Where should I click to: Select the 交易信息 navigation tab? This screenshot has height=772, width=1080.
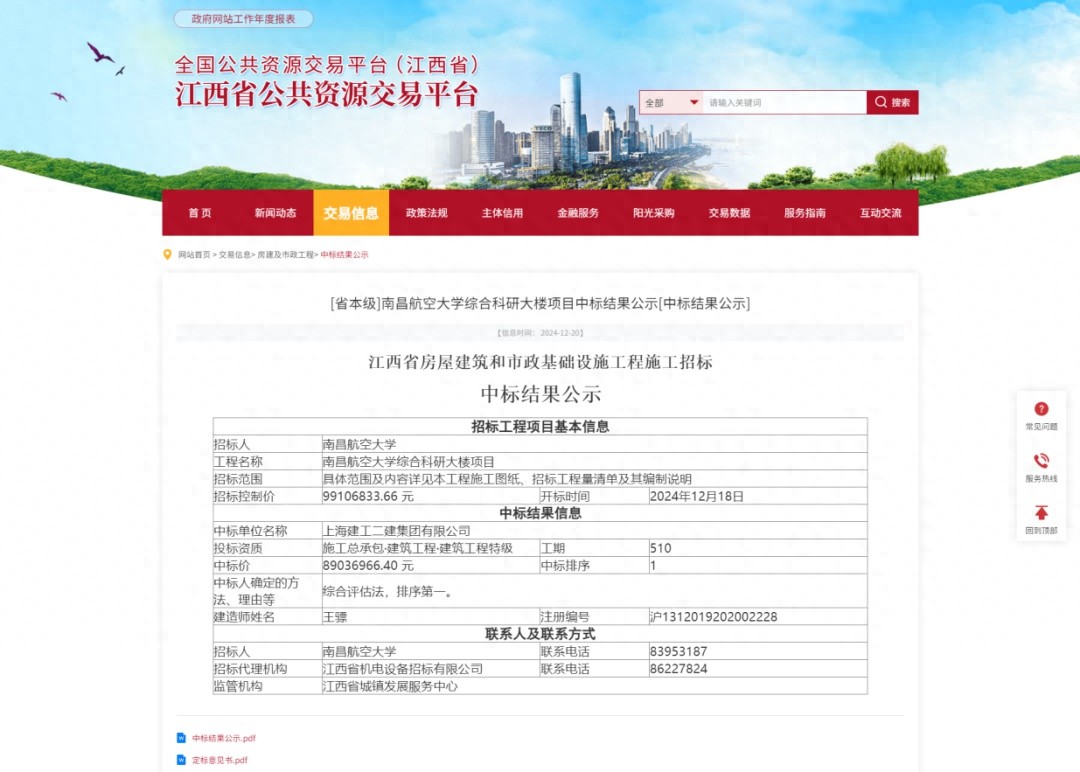[x=351, y=213]
